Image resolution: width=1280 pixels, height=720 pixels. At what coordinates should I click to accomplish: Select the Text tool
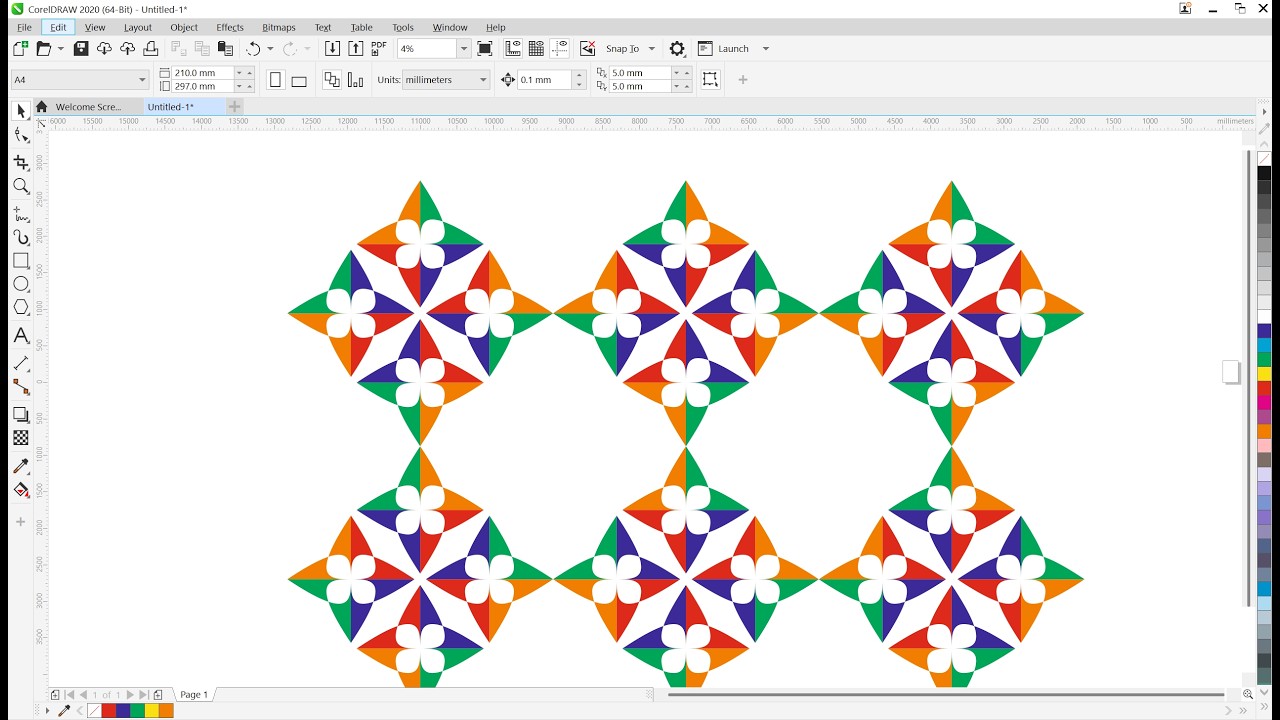[21, 336]
